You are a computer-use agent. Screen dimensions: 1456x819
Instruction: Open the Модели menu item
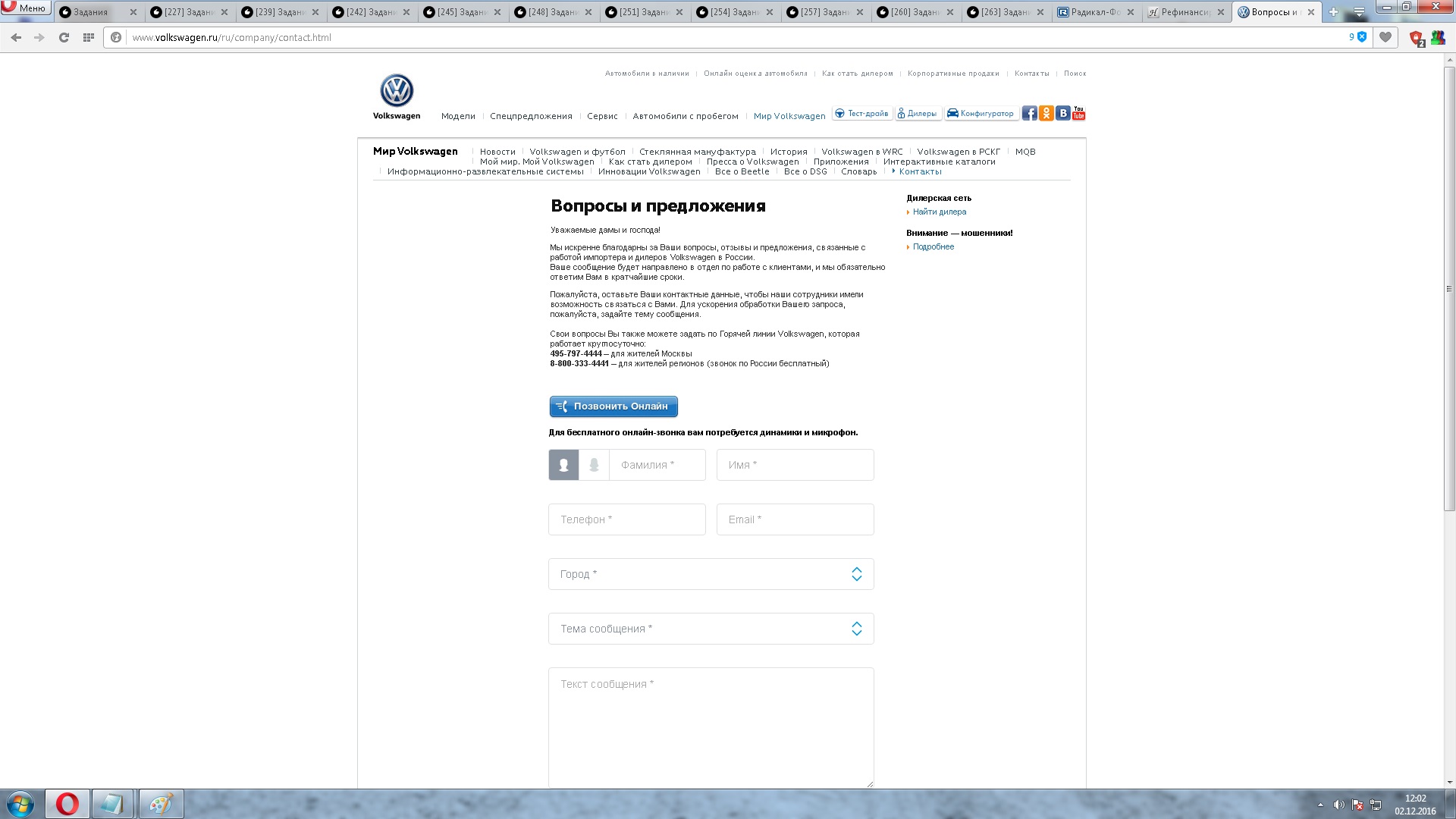point(458,116)
